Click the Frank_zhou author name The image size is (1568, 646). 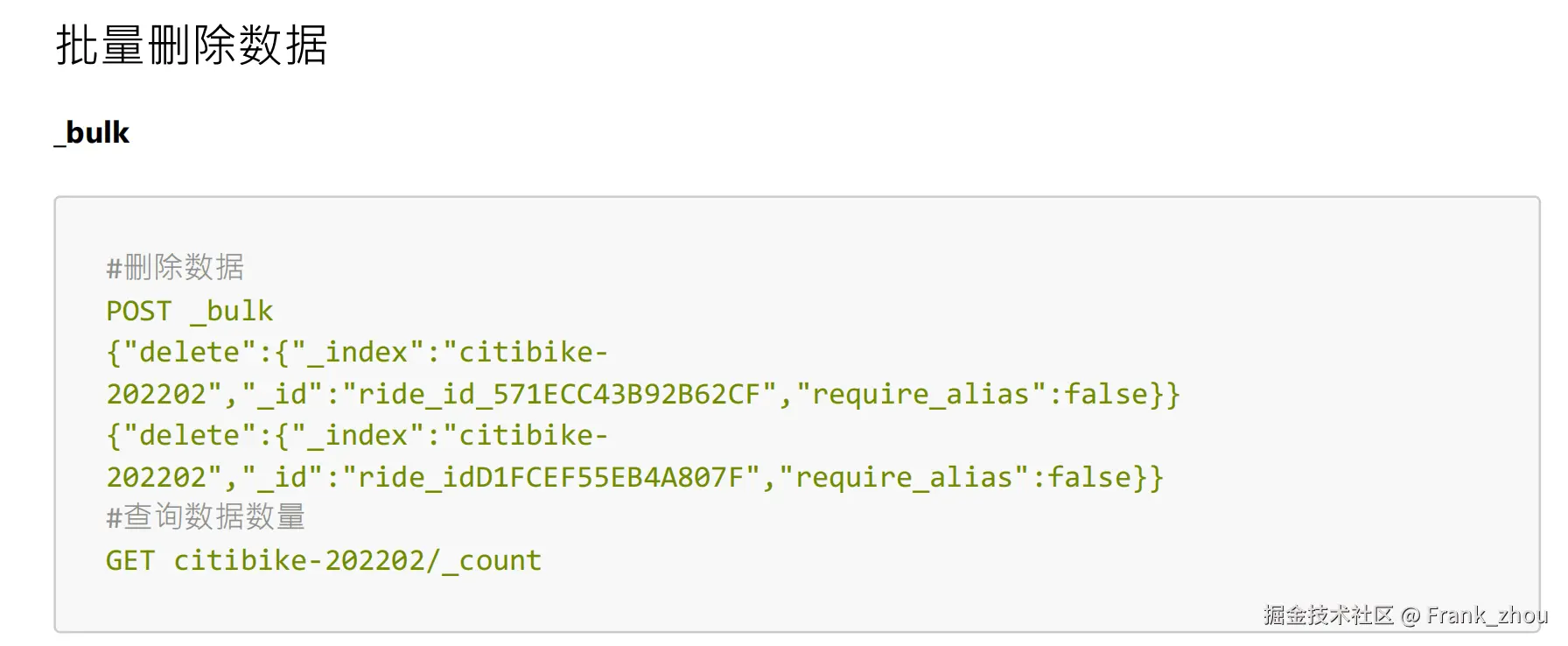(x=1487, y=615)
